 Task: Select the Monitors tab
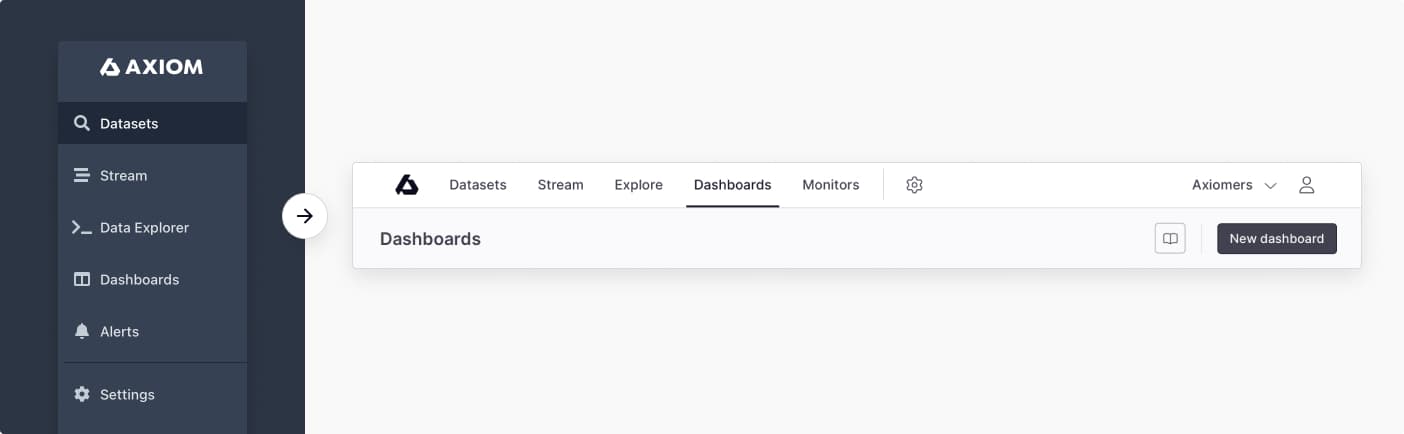point(831,185)
